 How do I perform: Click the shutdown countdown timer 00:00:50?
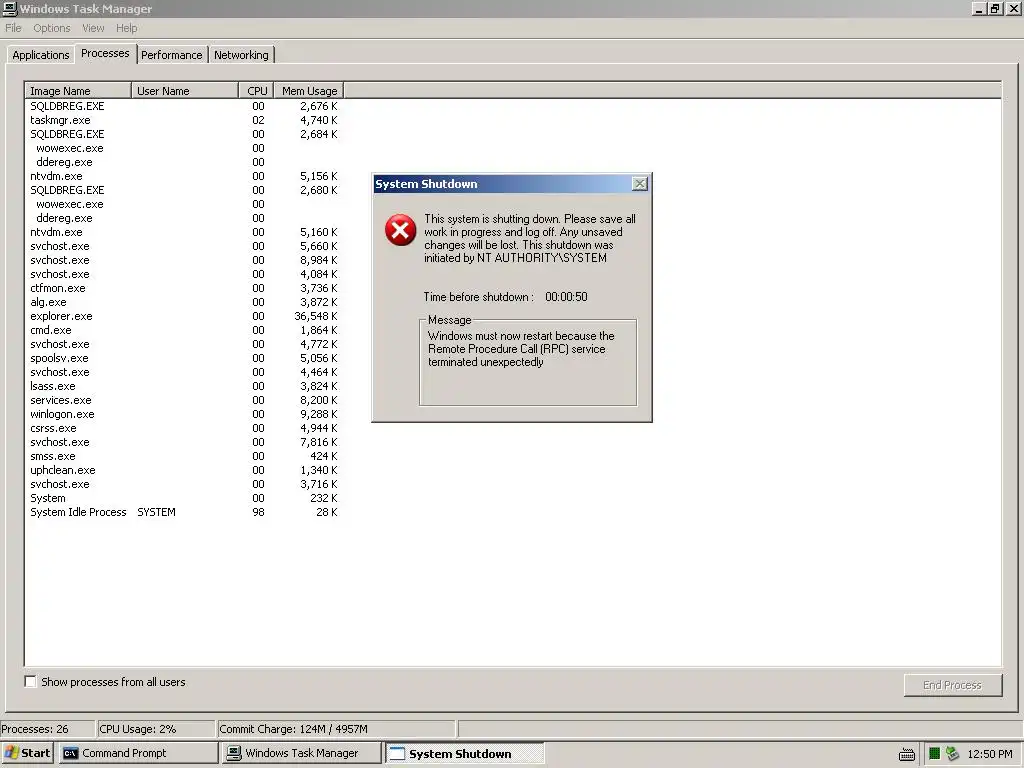click(x=566, y=296)
